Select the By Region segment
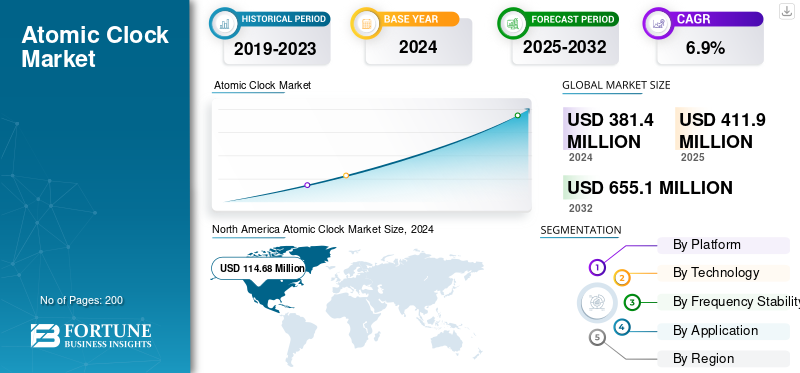Viewport: 800px width, 373px height. tap(723, 359)
